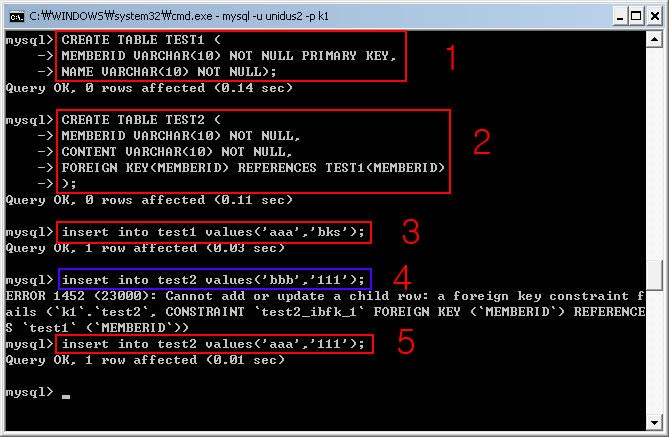669x437 pixels.
Task: Click the FOREIGN KEY(MEMBERID) REFERENCES line
Action: (x=253, y=167)
